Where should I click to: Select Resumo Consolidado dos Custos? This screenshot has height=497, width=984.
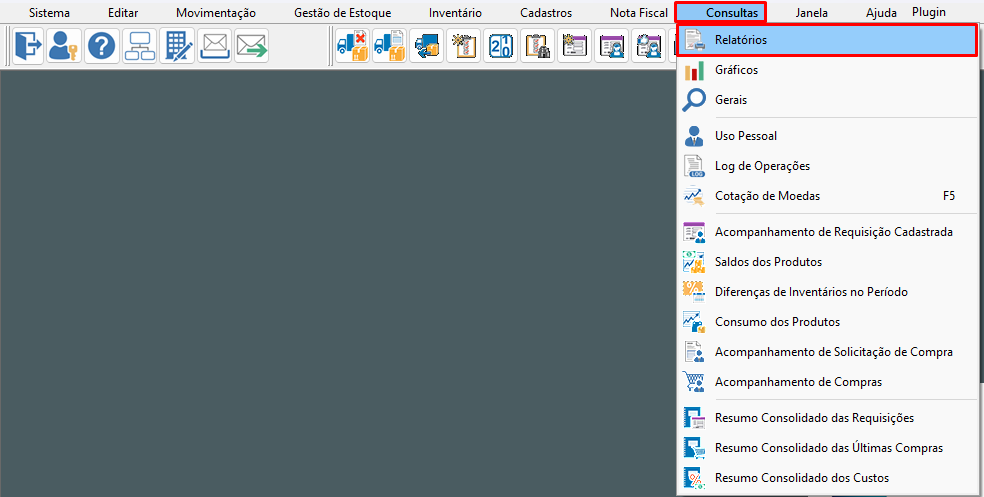pos(826,478)
